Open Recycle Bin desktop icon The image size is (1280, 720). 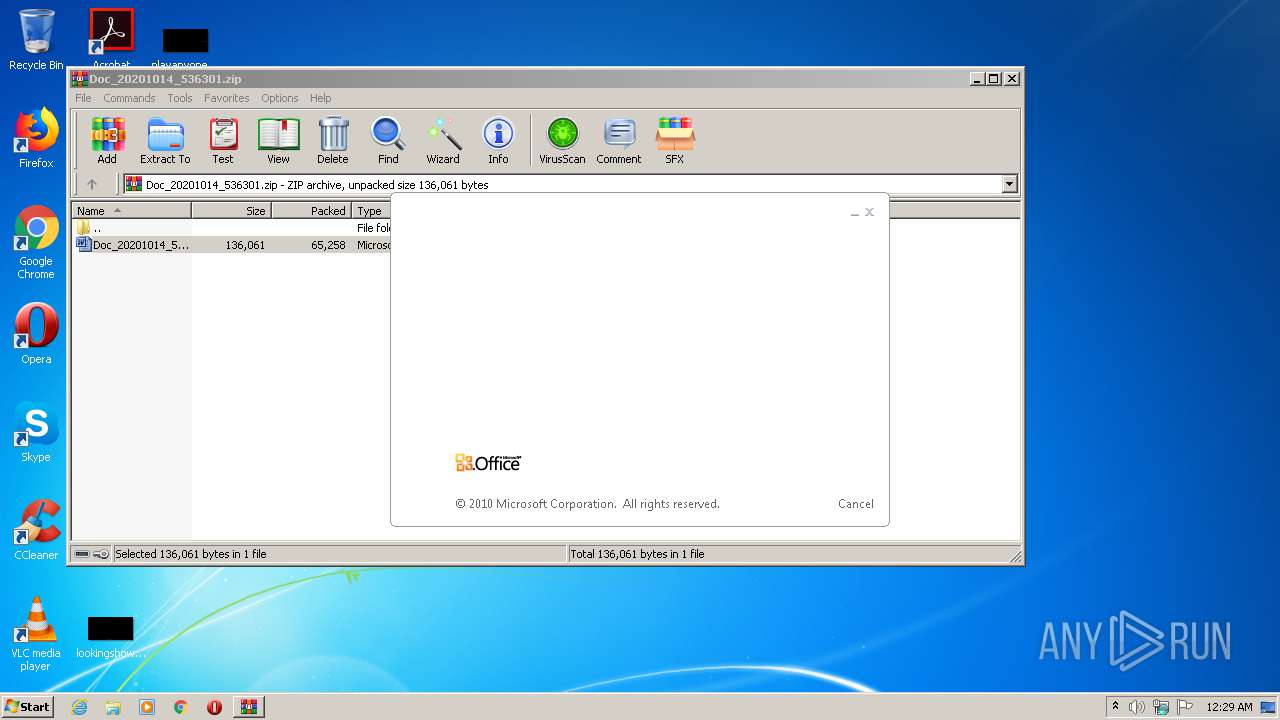(x=36, y=40)
